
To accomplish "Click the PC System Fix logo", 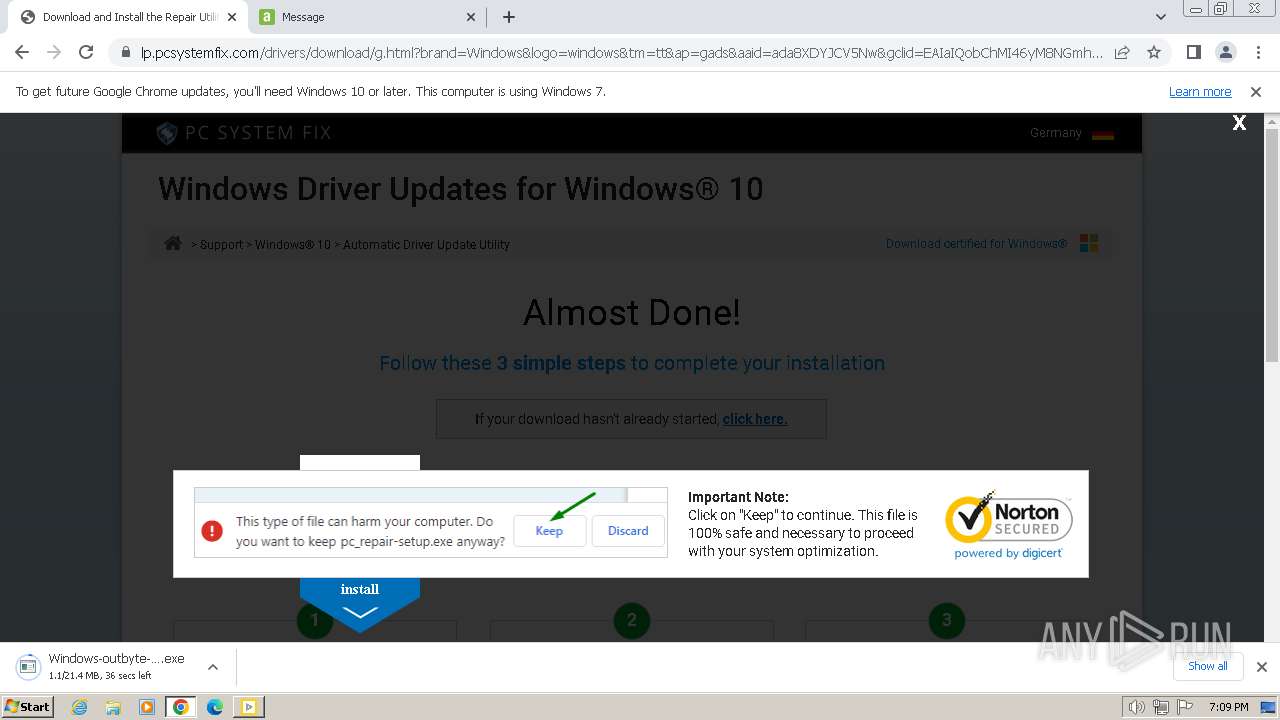I will pyautogui.click(x=244, y=133).
